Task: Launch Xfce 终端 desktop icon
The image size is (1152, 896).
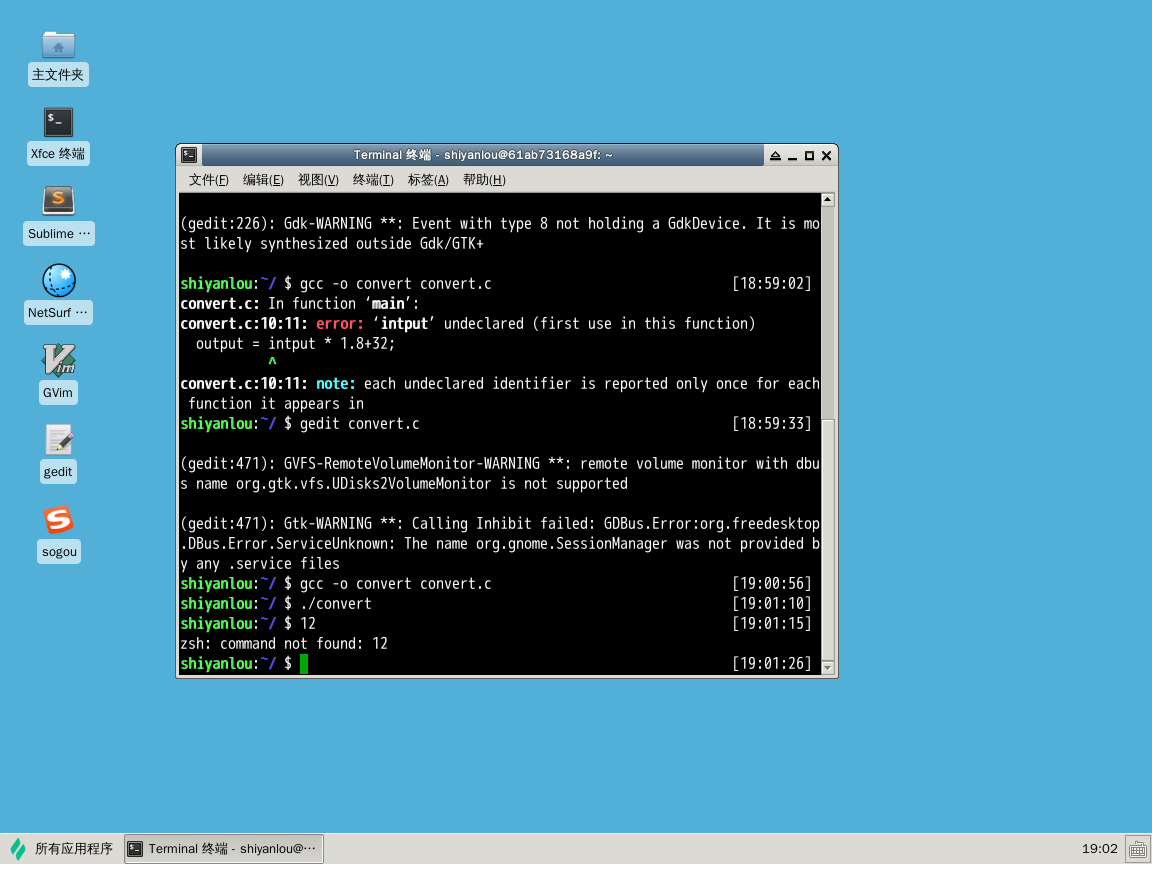Action: point(58,123)
